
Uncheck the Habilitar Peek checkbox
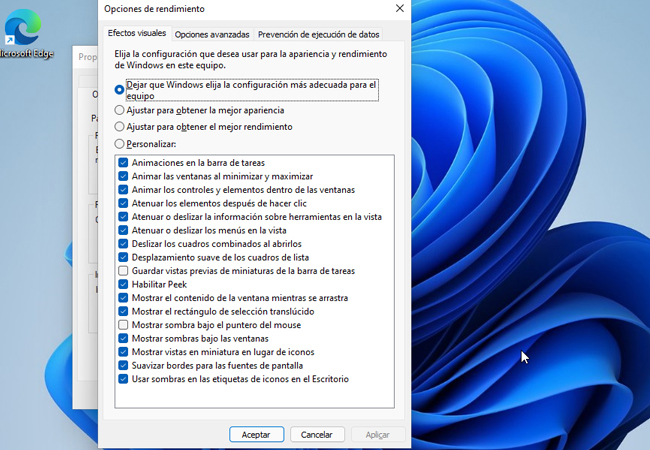point(123,284)
